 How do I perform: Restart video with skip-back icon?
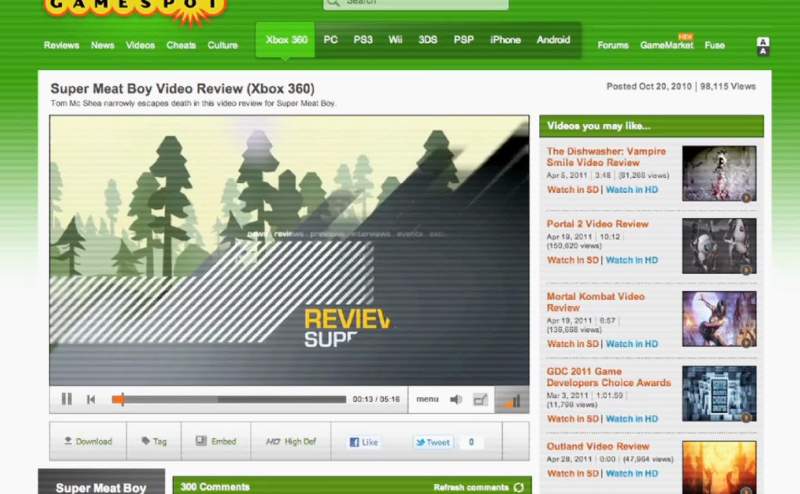click(x=91, y=399)
